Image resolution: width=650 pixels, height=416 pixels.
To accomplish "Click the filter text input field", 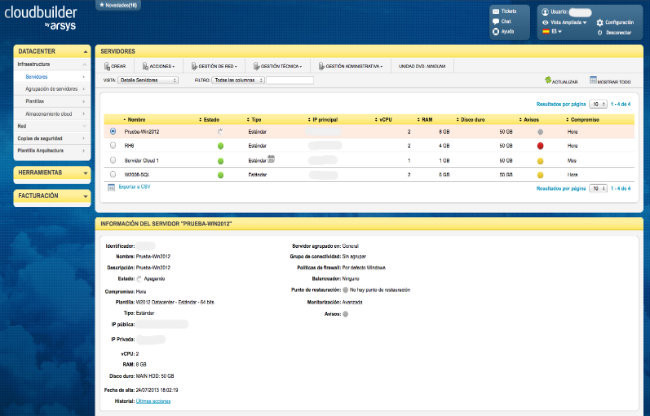I will pos(290,80).
